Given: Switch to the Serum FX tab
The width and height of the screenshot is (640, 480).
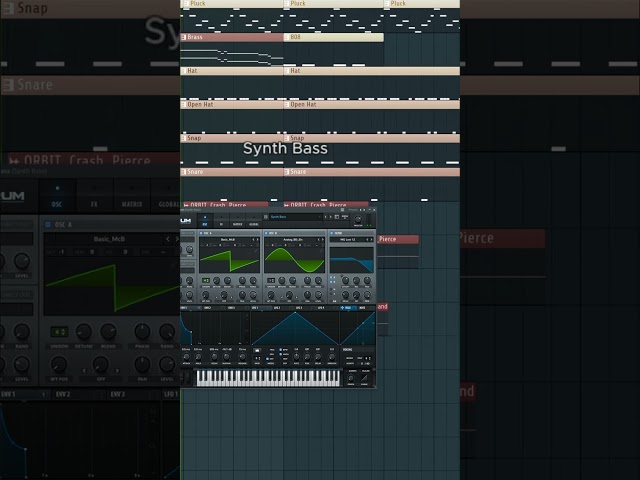Looking at the screenshot, I should pos(221,221).
